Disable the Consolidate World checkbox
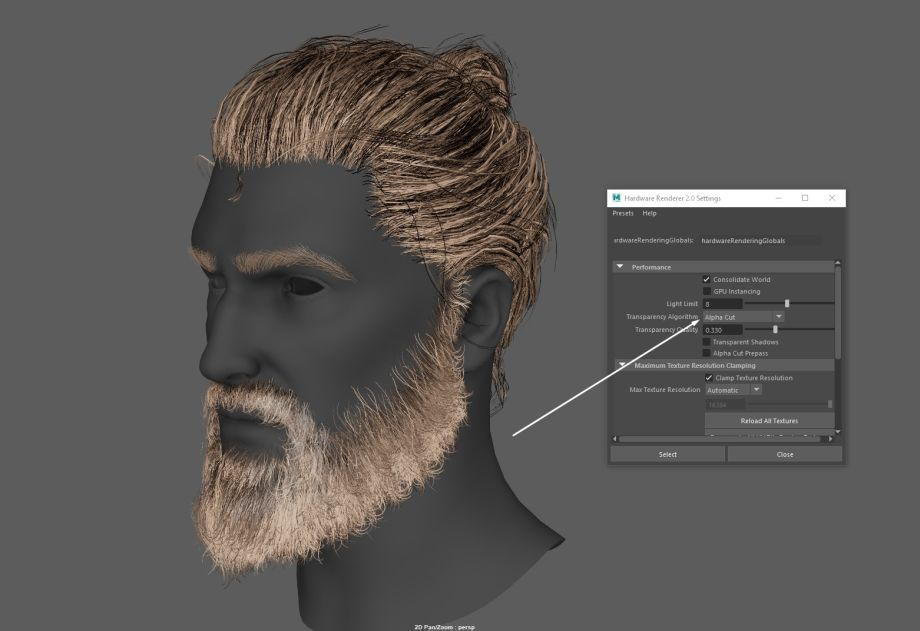 [x=707, y=279]
